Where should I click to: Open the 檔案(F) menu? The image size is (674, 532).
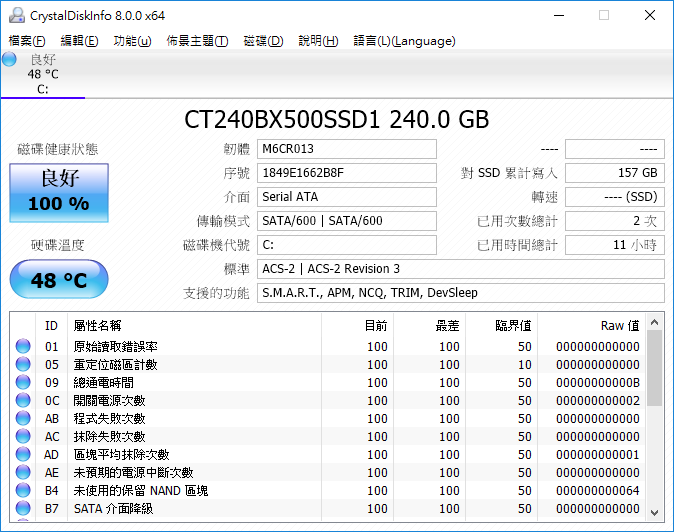(27, 41)
